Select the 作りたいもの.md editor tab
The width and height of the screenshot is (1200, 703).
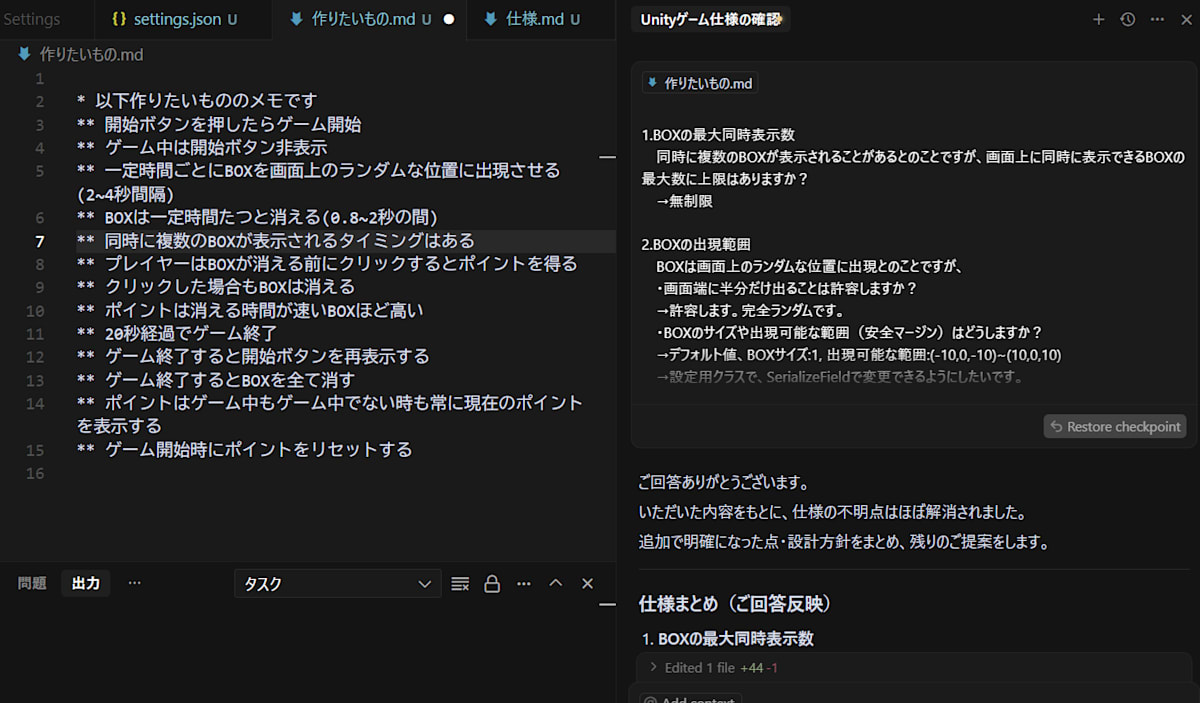[370, 19]
